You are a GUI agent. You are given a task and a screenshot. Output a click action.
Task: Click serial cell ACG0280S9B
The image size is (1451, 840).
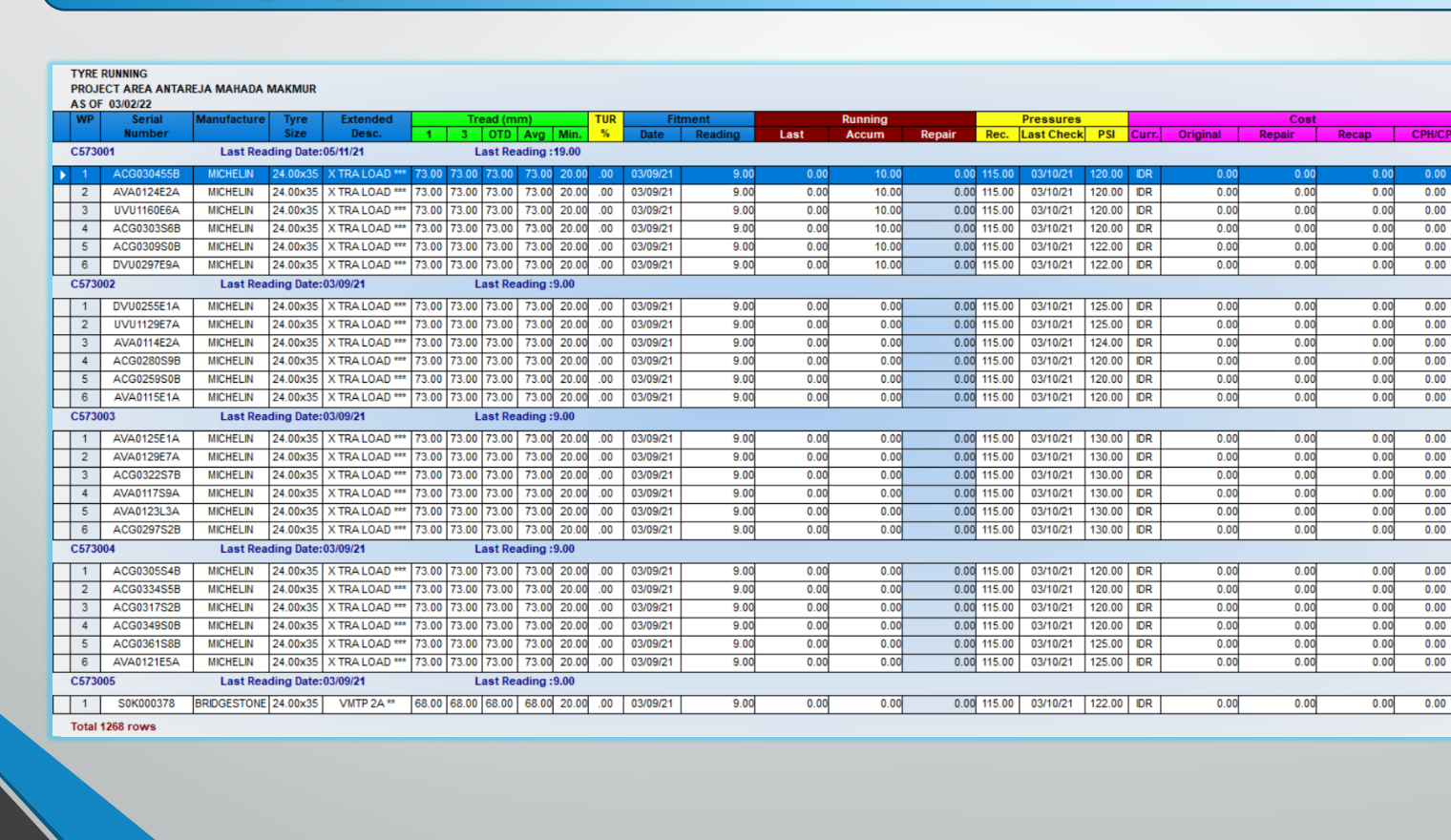(x=146, y=362)
